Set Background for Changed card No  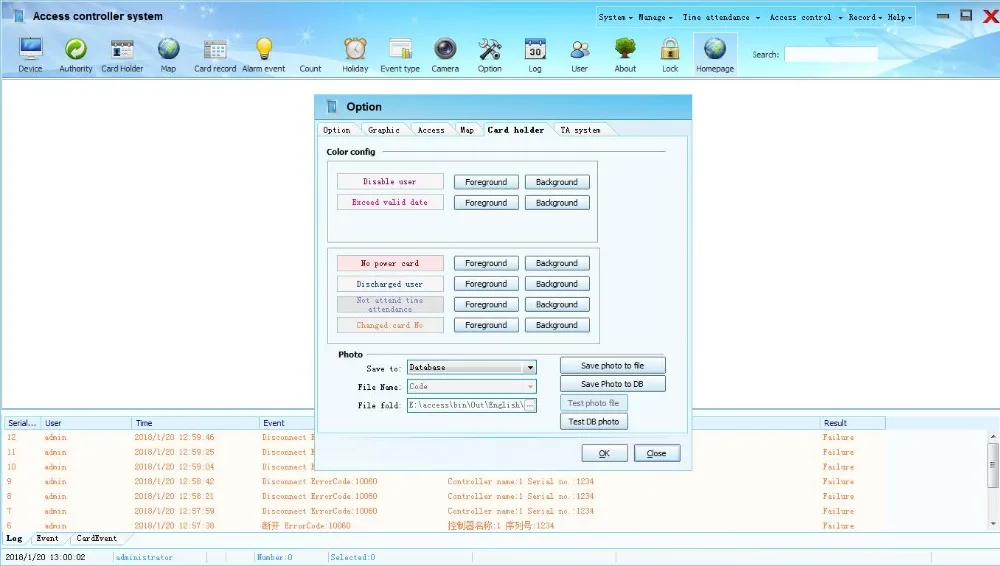coord(557,325)
